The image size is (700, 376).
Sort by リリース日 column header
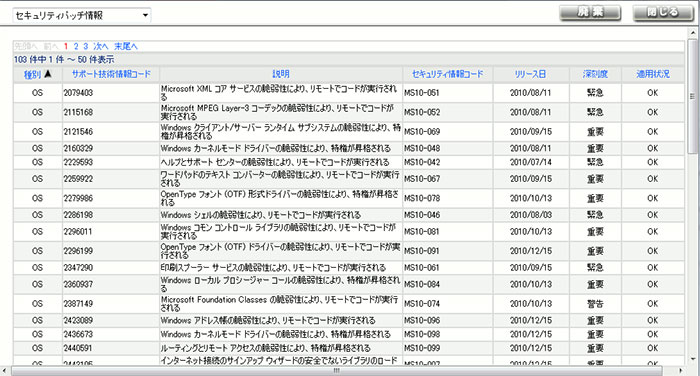click(530, 74)
